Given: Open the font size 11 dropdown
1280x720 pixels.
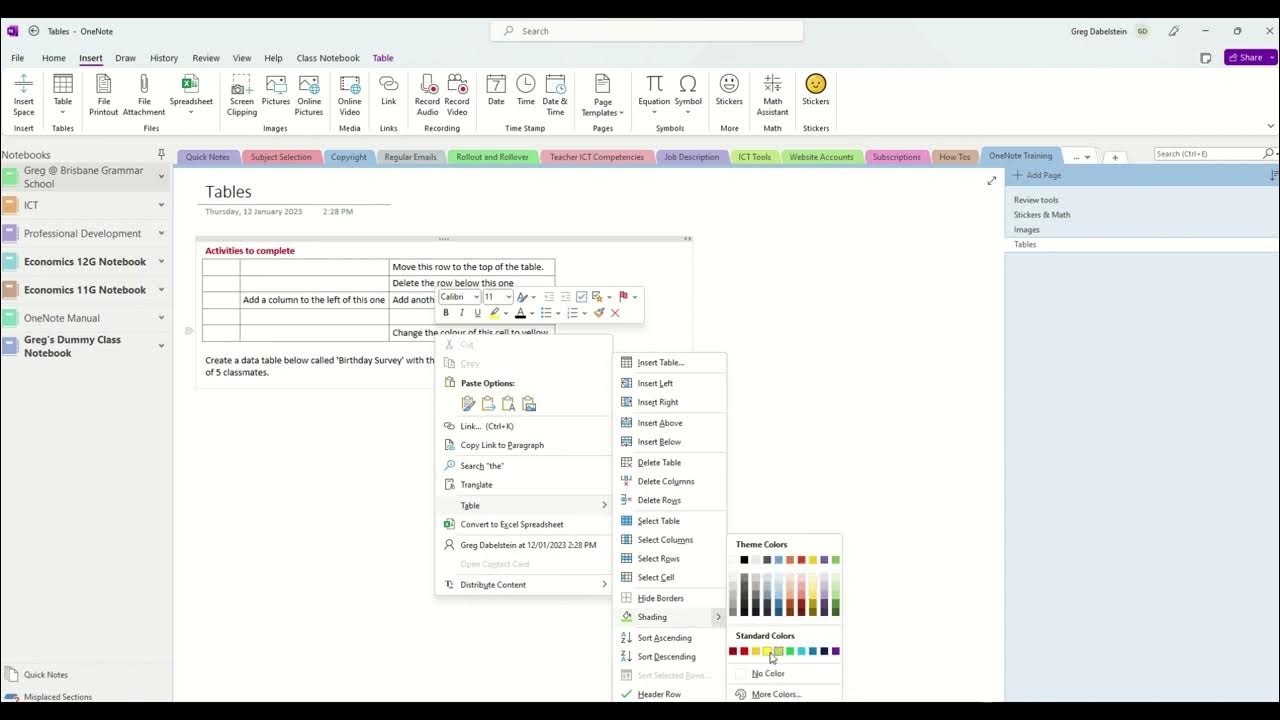Looking at the screenshot, I should point(508,297).
